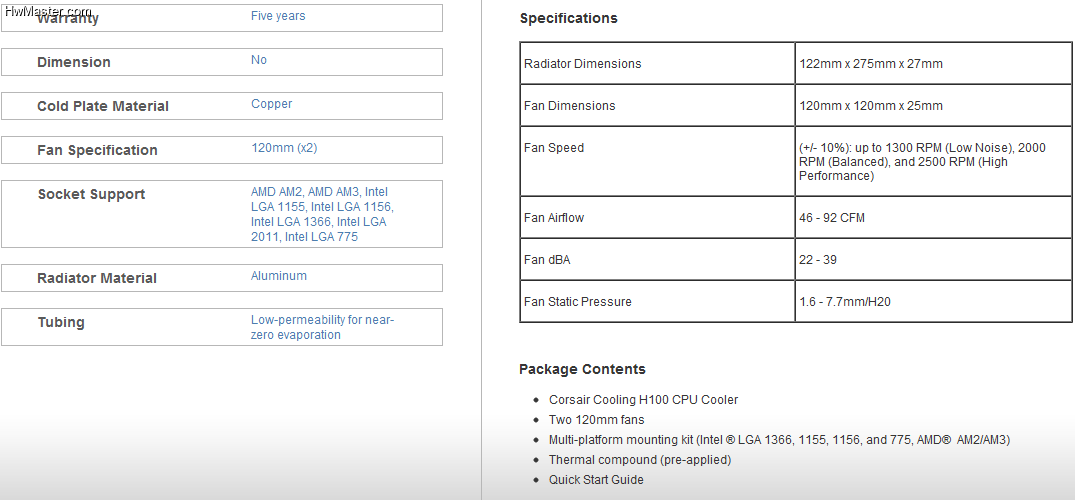Click the Specifications section heading
1075x500 pixels.
coord(568,19)
